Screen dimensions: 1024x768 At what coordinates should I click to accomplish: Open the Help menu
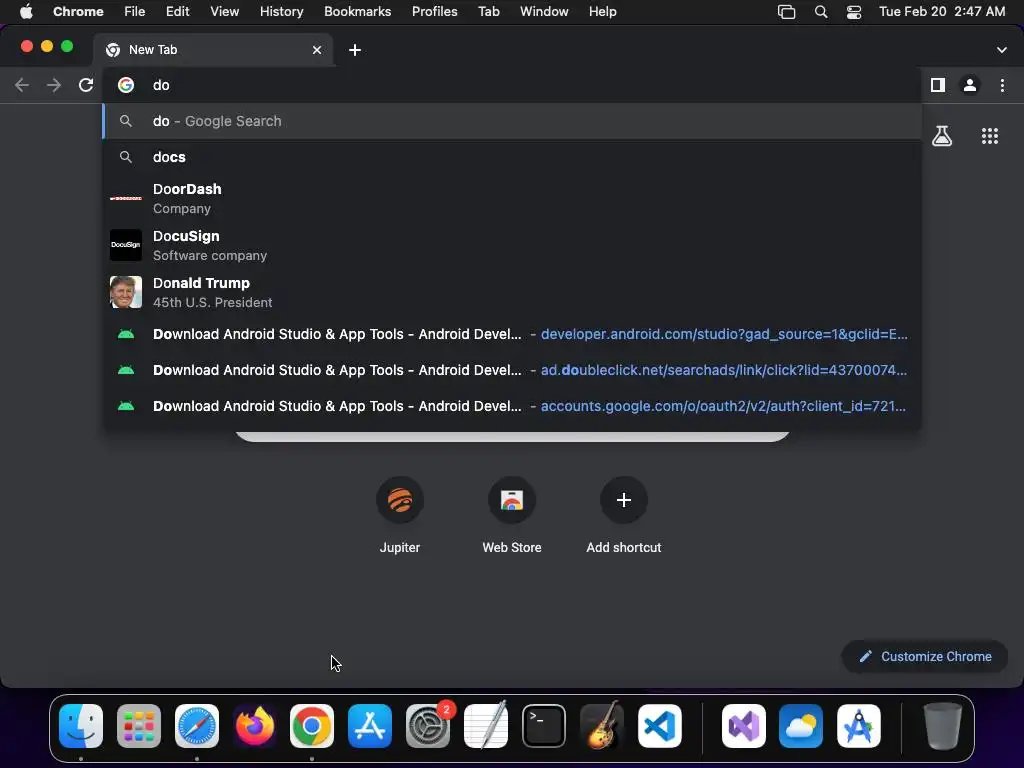(603, 12)
